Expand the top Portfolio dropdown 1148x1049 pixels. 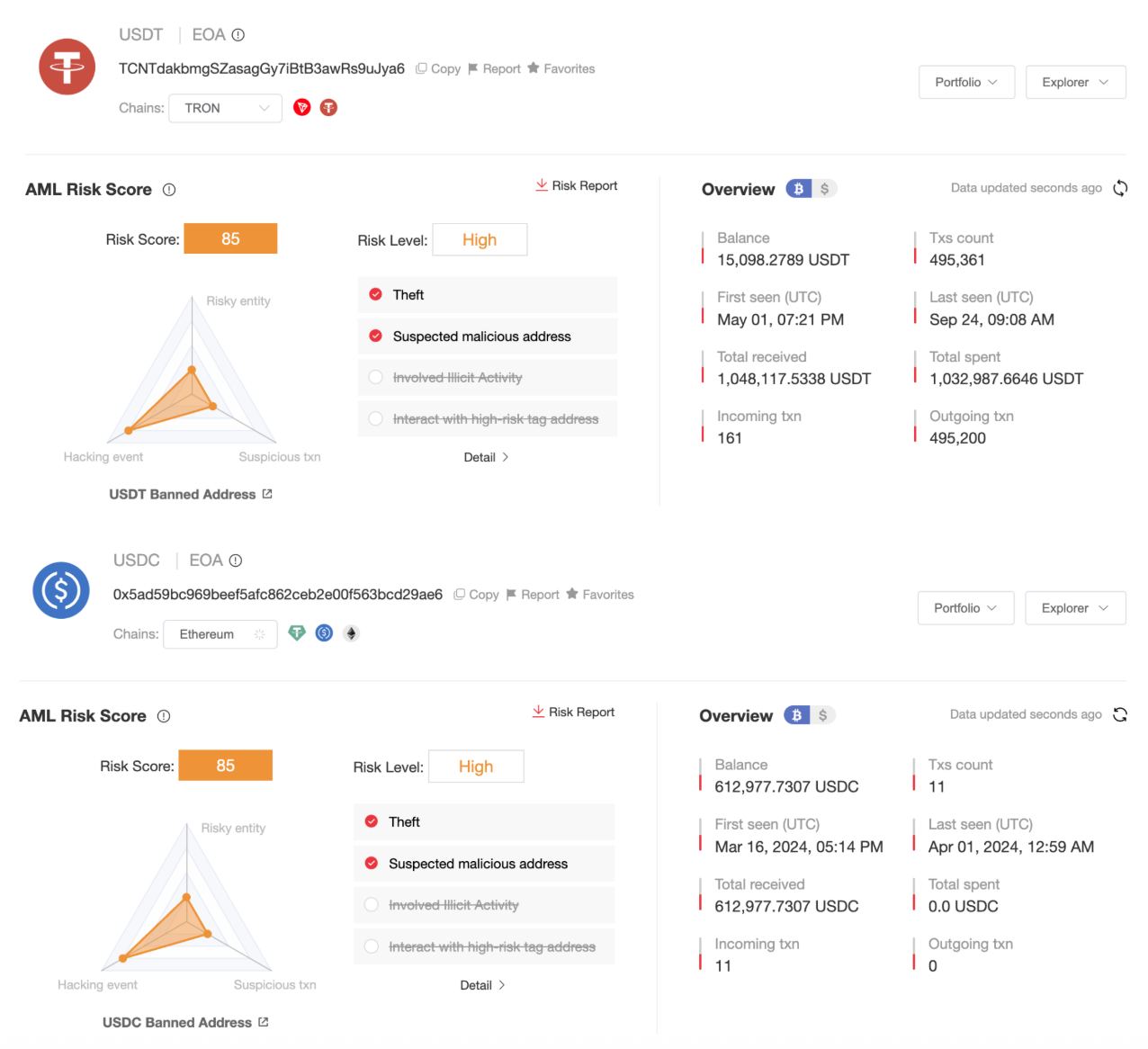point(966,82)
